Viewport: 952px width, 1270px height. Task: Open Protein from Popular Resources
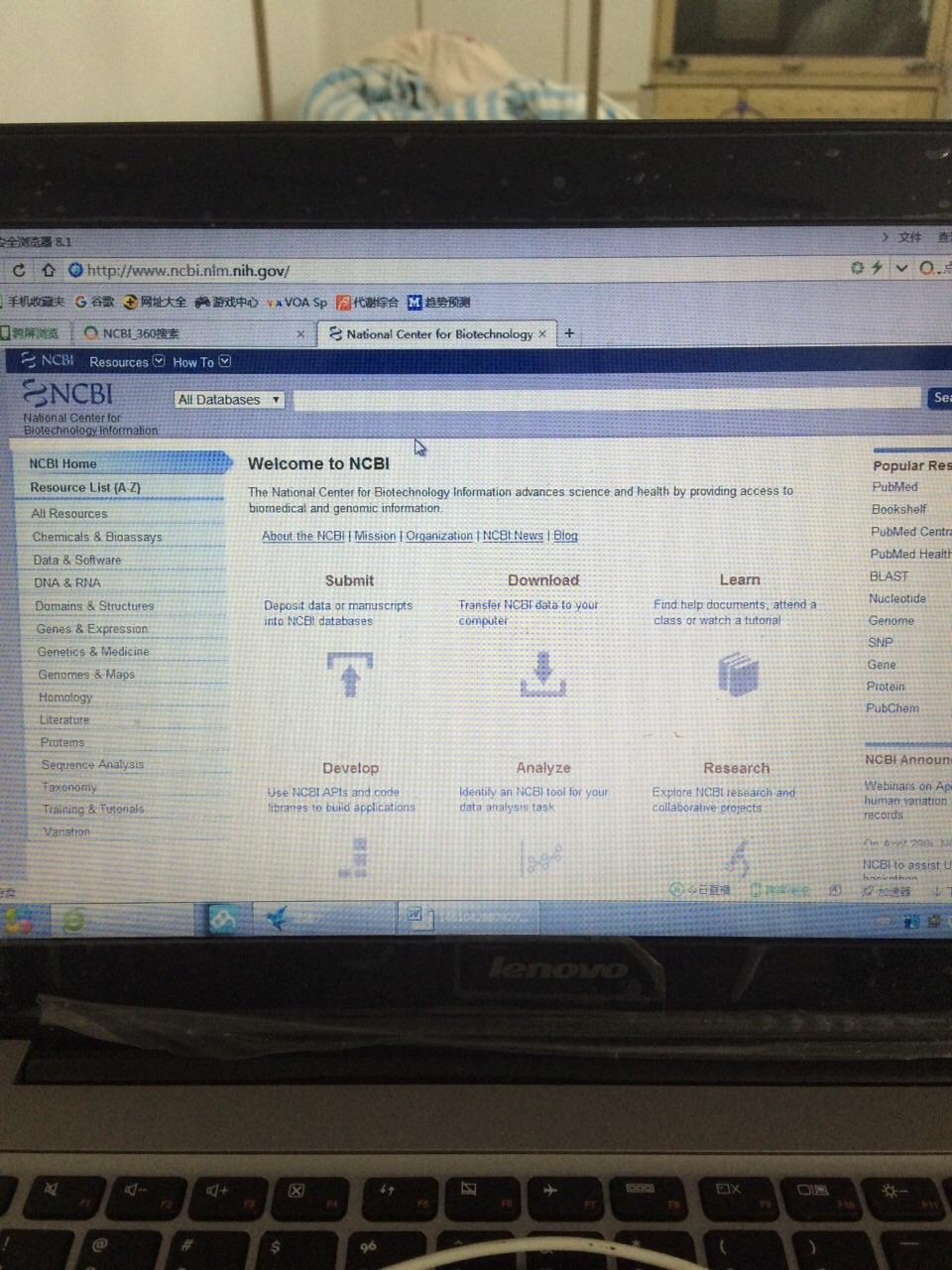(885, 686)
